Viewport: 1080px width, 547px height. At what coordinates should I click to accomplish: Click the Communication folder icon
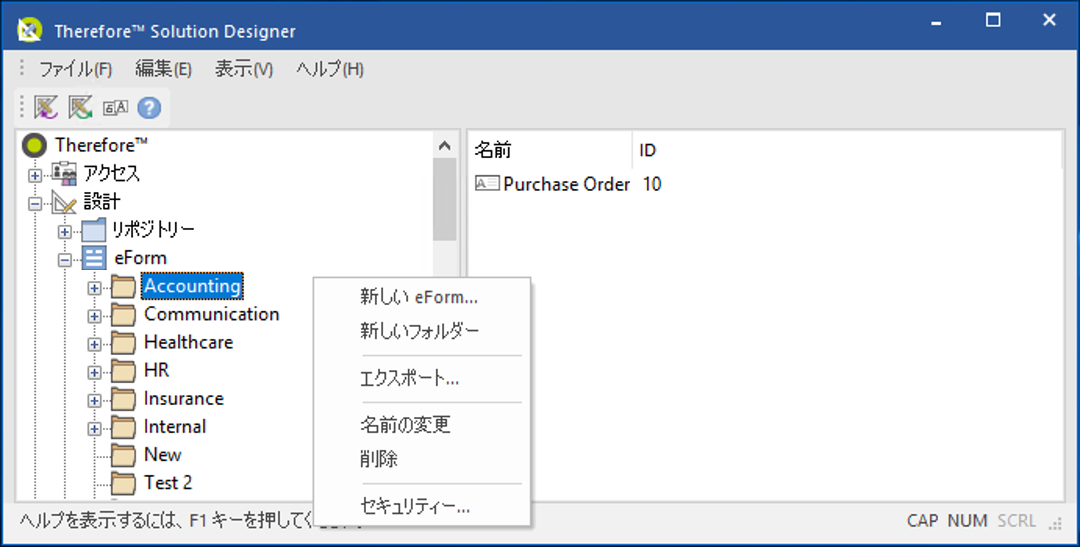tap(123, 315)
